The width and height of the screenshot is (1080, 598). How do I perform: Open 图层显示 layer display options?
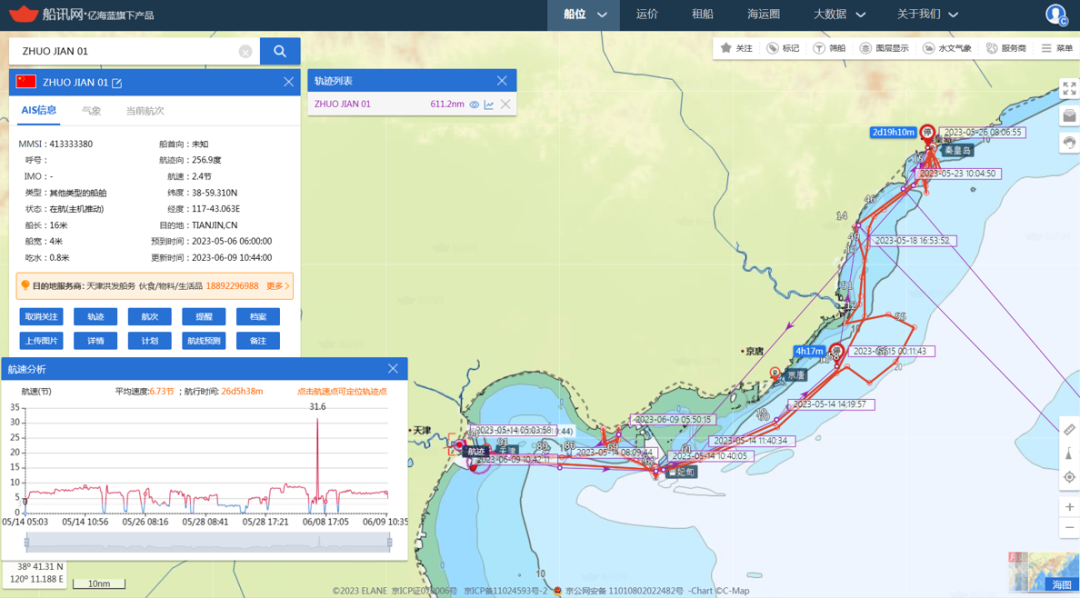point(884,48)
